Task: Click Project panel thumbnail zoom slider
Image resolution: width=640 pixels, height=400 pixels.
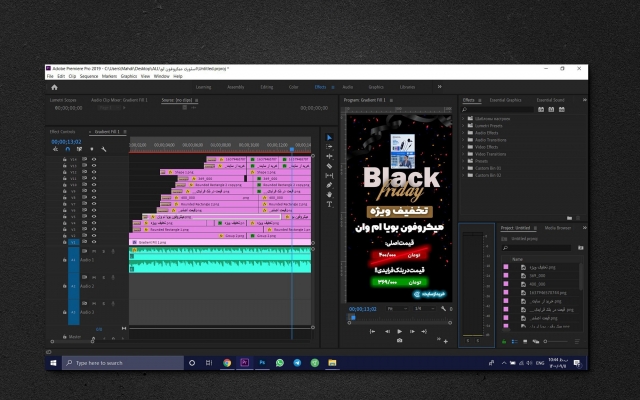Action: coord(556,342)
